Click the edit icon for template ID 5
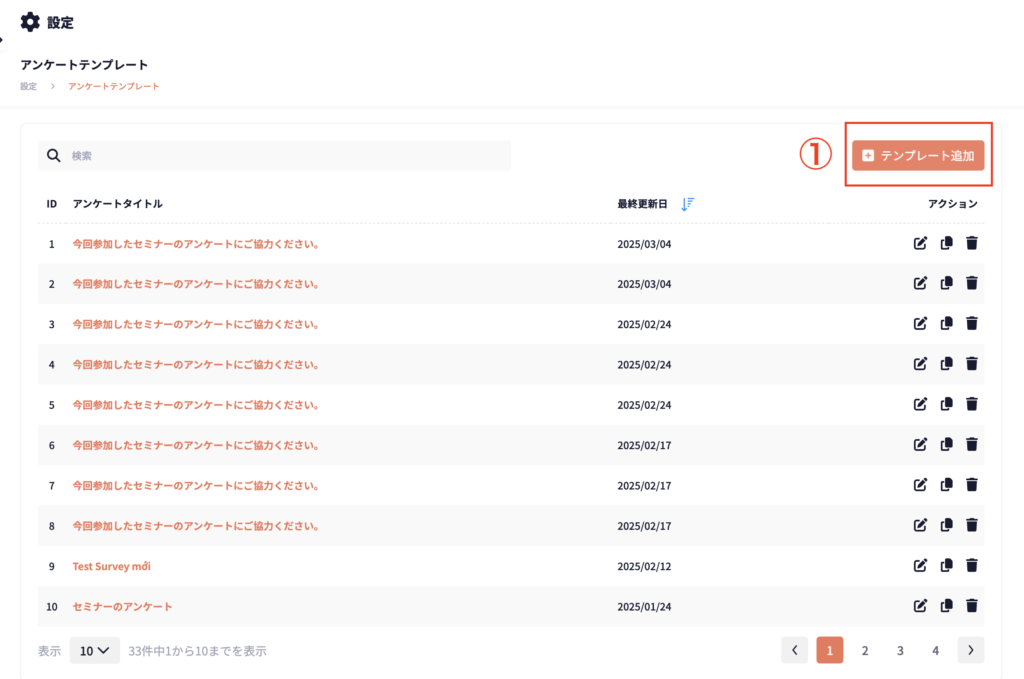The height and width of the screenshot is (679, 1024). (920, 404)
